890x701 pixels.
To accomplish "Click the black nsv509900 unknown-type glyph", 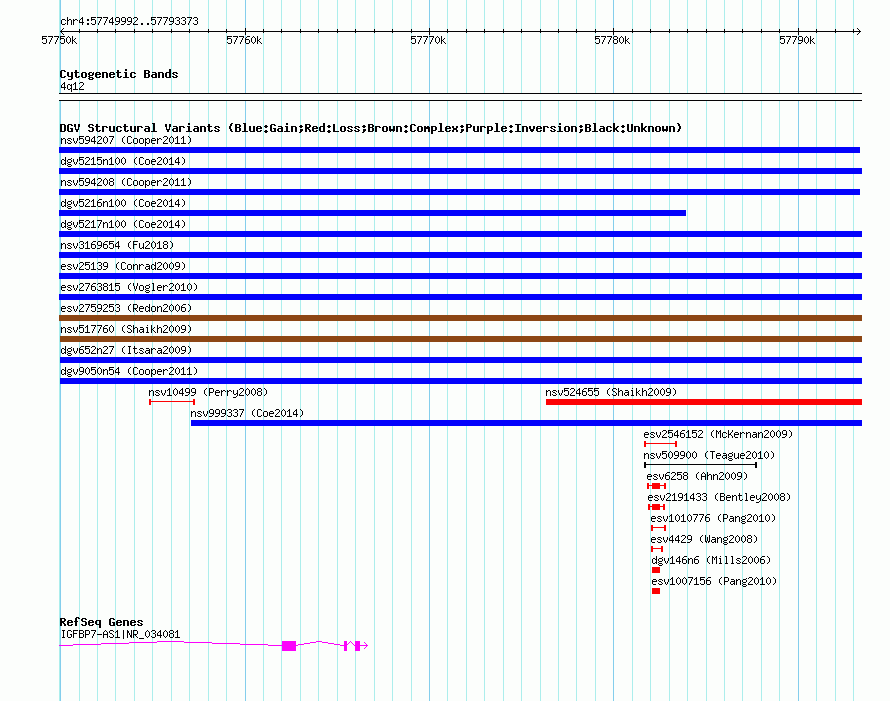I will pyautogui.click(x=700, y=465).
